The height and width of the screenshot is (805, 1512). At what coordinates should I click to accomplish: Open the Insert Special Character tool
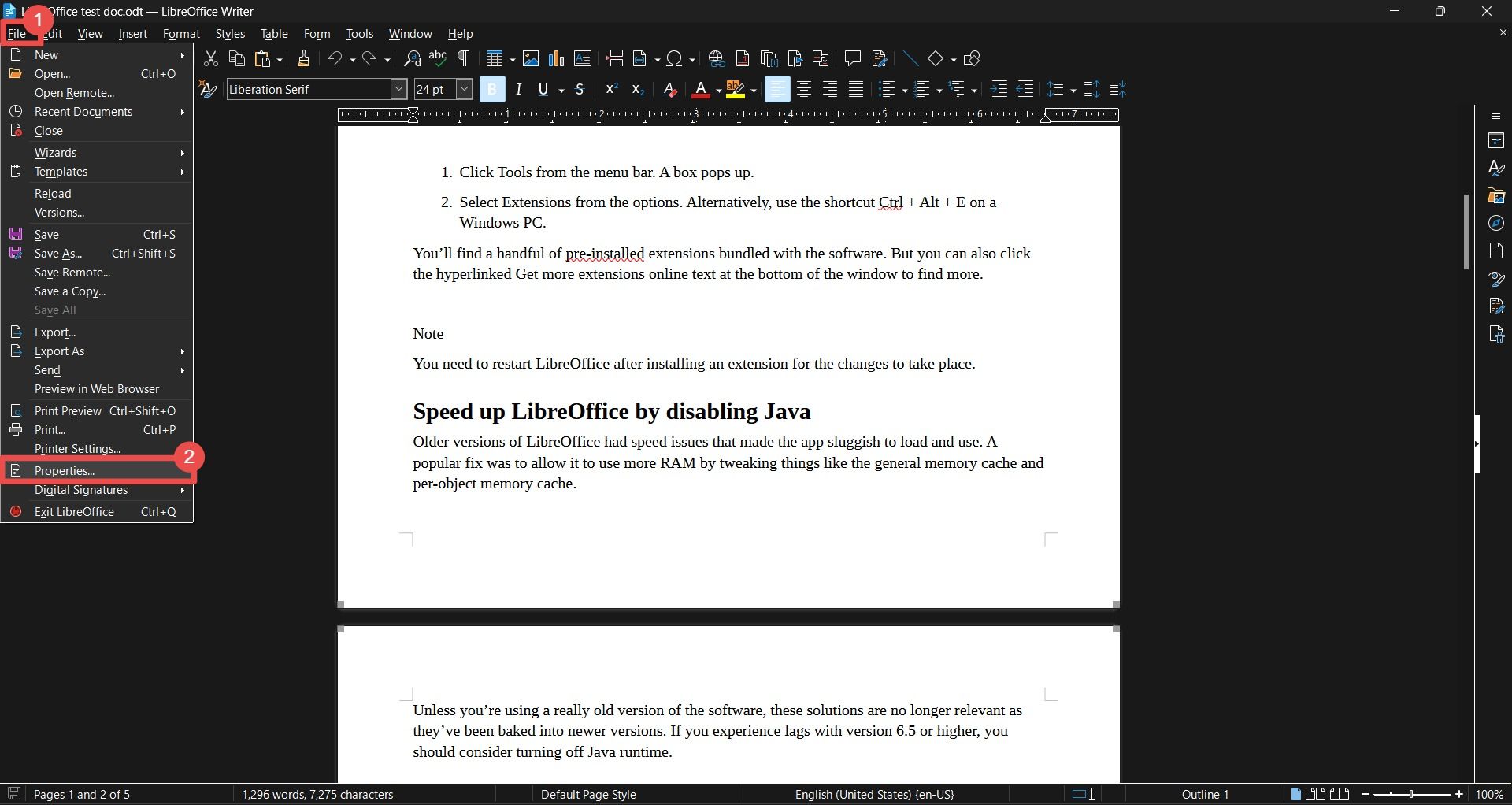676,58
